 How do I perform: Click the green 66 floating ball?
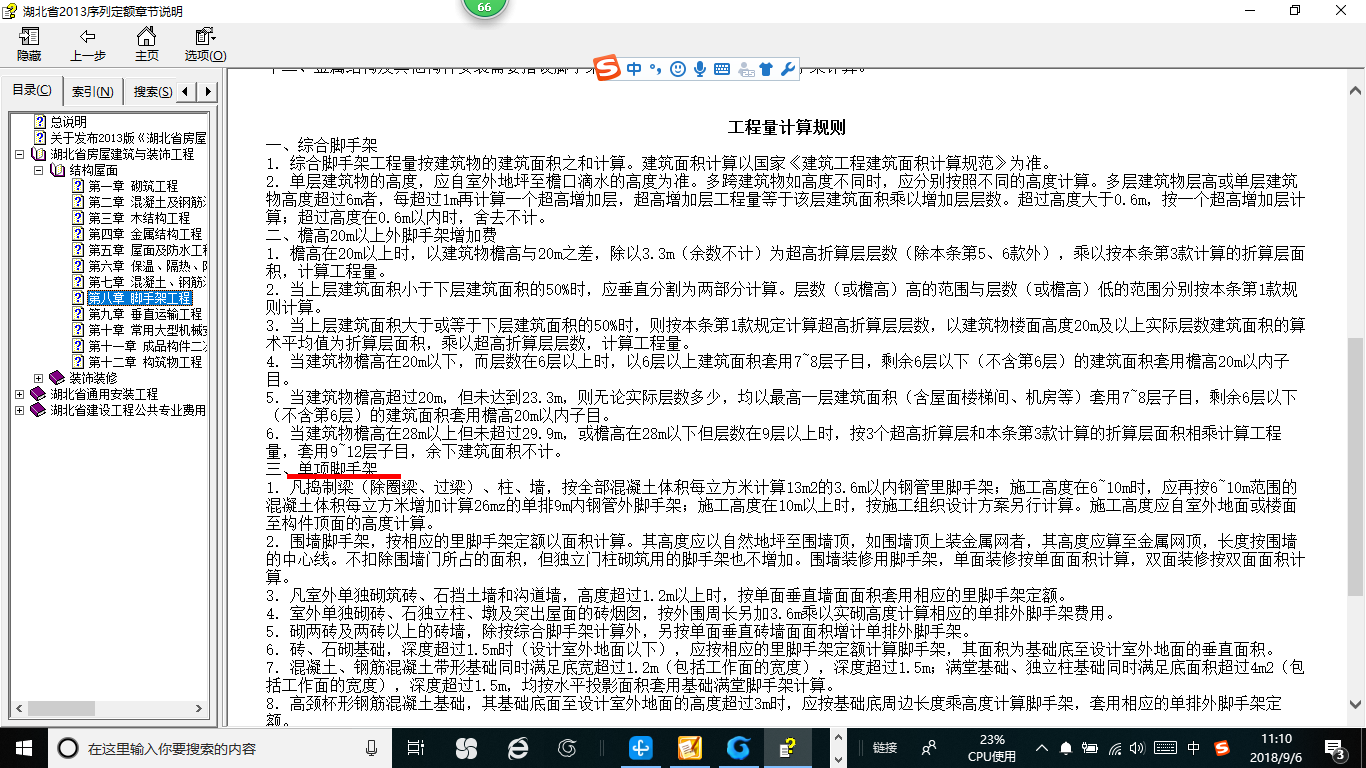[484, 8]
